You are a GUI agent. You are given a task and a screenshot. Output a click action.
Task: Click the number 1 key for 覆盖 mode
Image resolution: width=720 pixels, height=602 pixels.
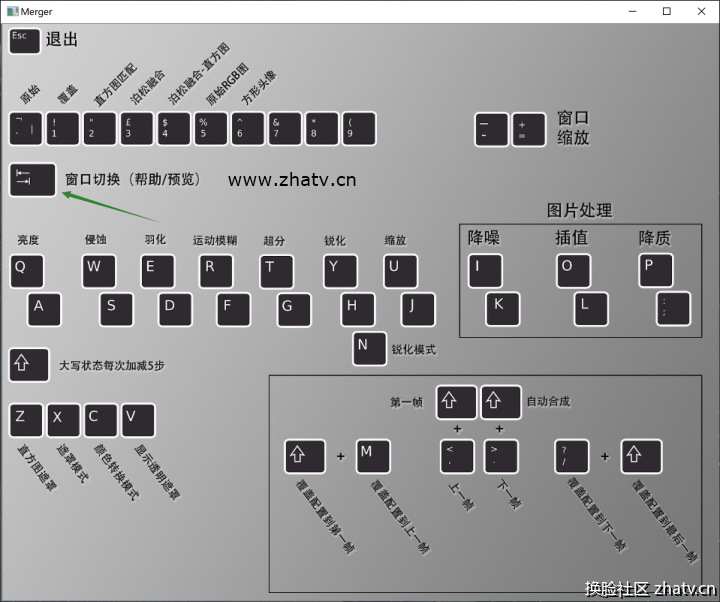click(63, 129)
